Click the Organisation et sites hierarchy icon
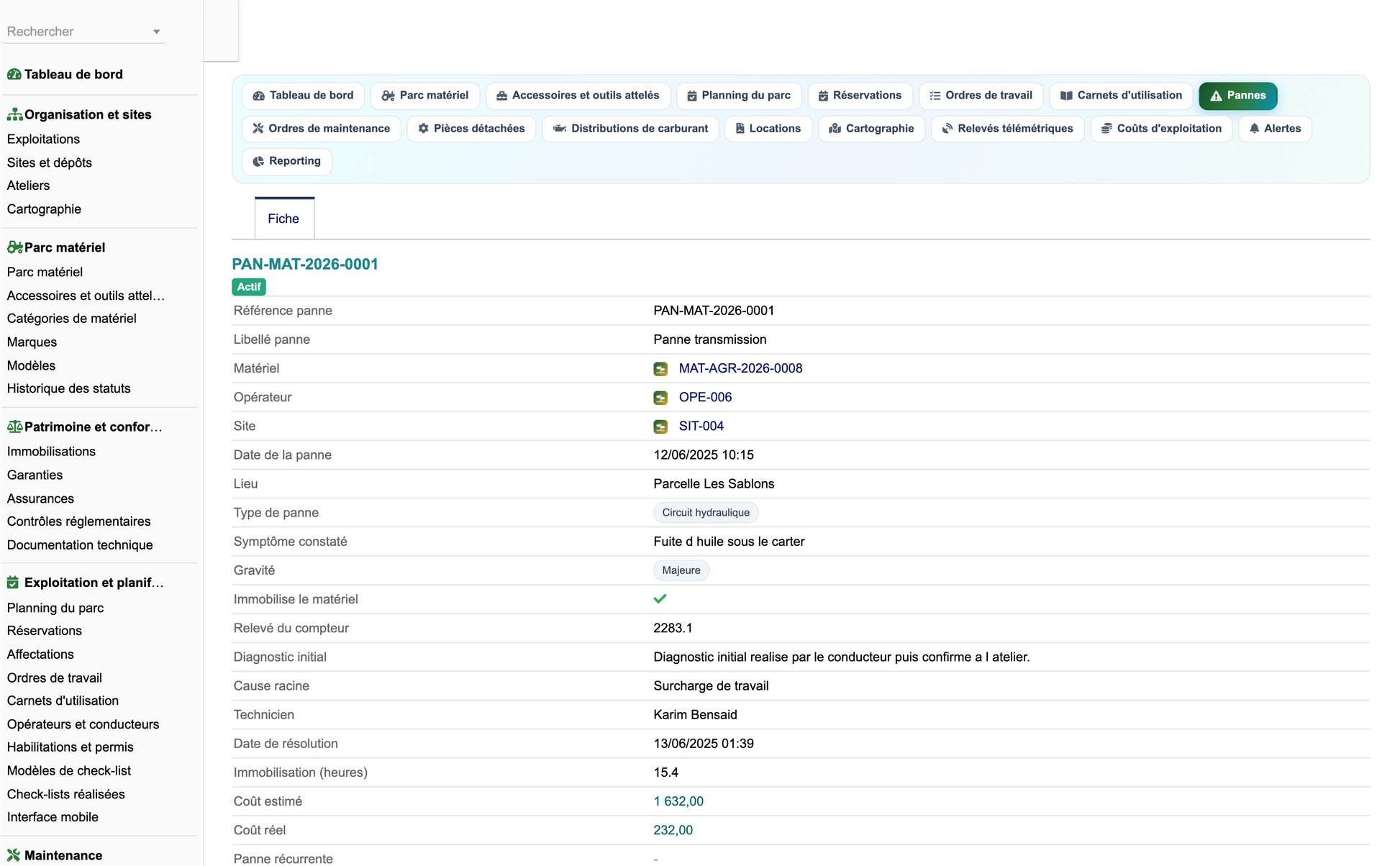1400x866 pixels. point(14,114)
